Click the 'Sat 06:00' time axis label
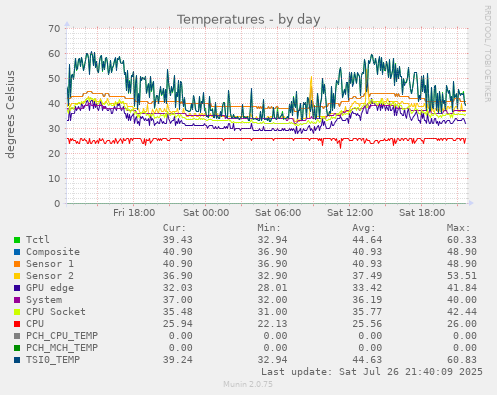This screenshot has width=497, height=395. pos(278,213)
